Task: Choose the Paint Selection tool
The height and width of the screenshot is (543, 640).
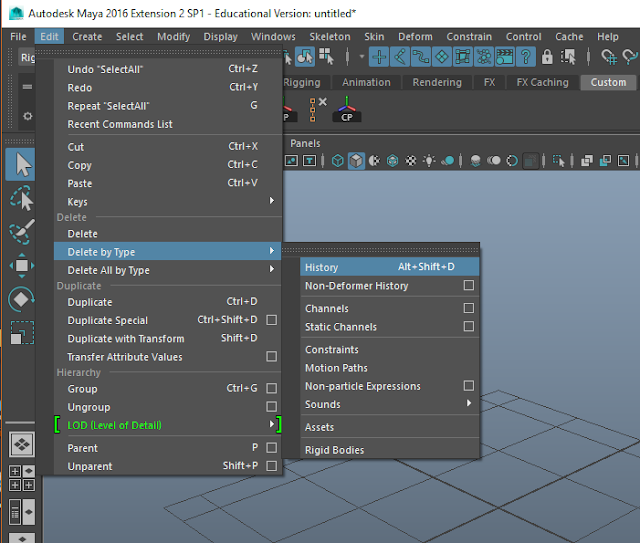Action: [21, 231]
